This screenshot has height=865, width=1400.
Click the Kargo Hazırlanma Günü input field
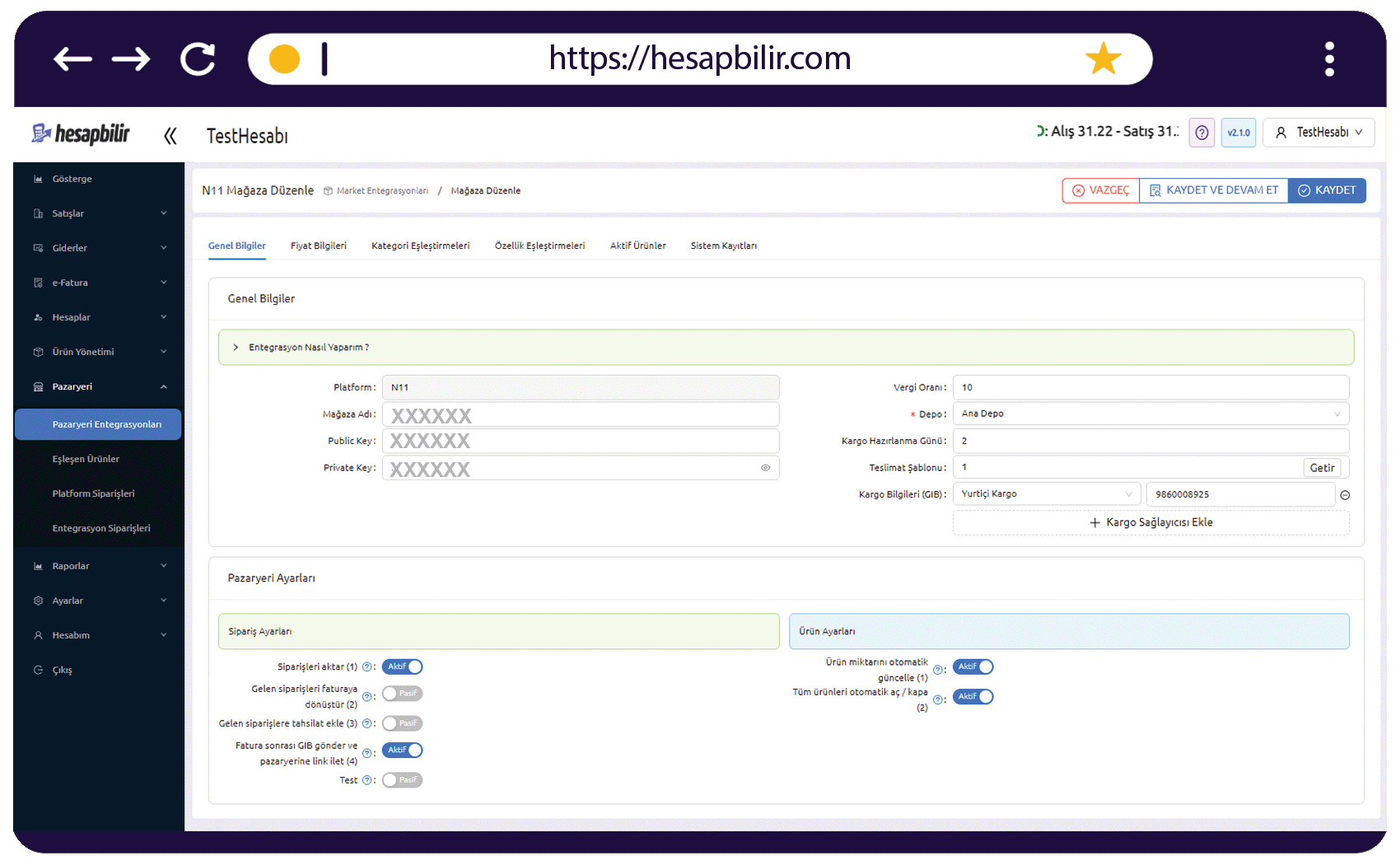pyautogui.click(x=1150, y=441)
